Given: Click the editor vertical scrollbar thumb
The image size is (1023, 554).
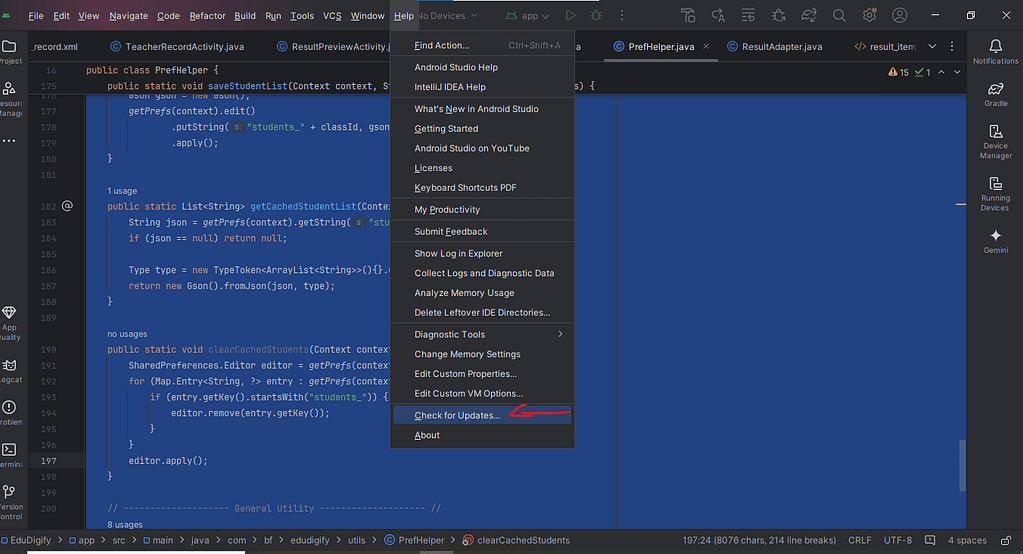Looking at the screenshot, I should 962,465.
